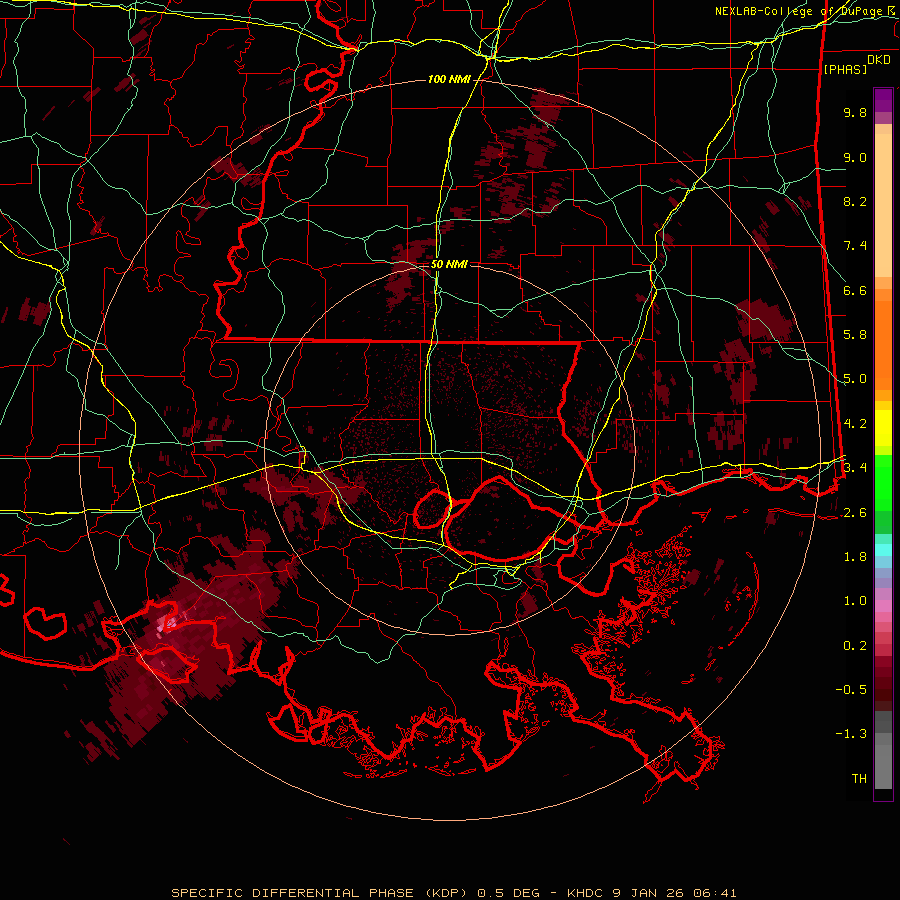Click the 9.8 value on the scale
Screen dimensions: 900x900
pos(855,112)
